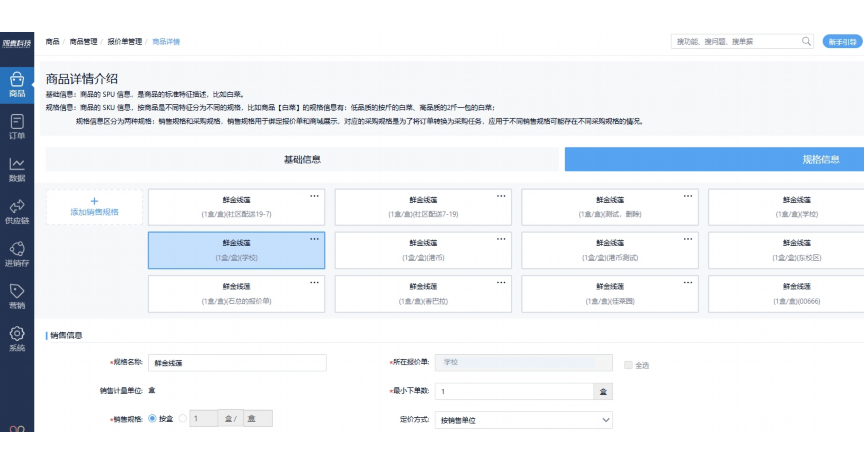Open more options on highlighted 学校 card
The image size is (864, 464).
[314, 239]
